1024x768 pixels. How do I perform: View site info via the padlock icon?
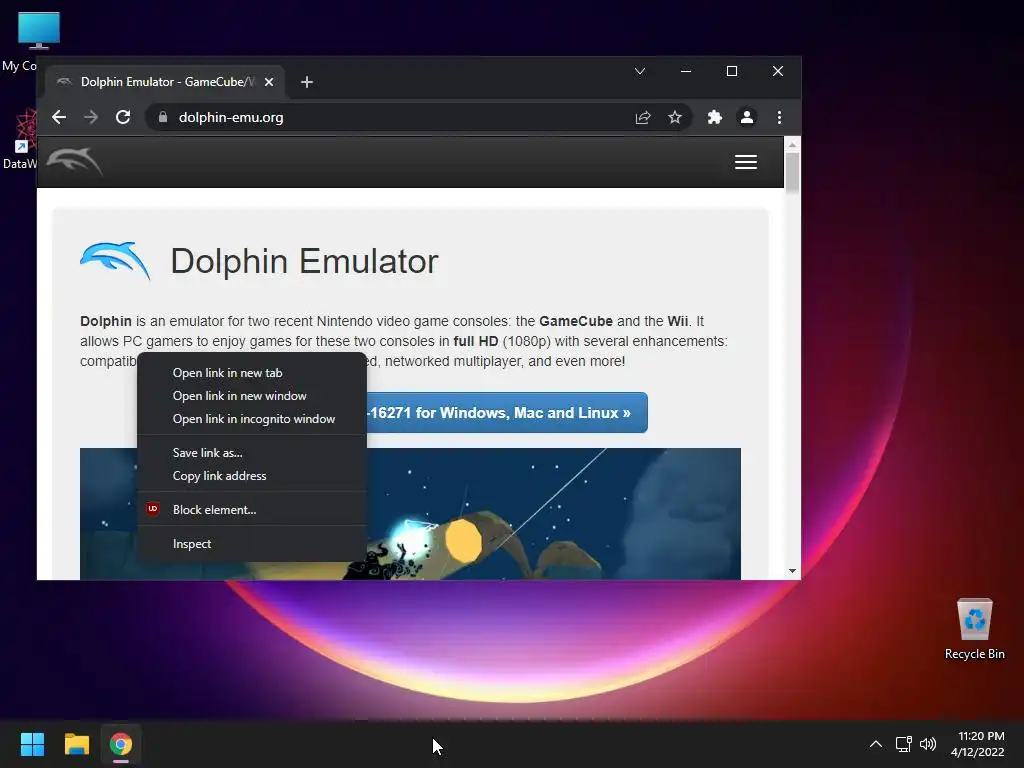point(163,117)
